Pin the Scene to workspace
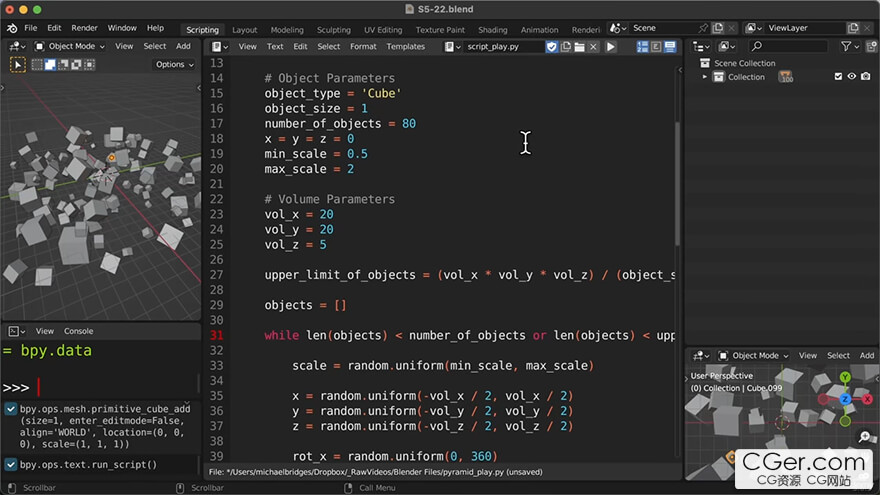880x495 pixels. pyautogui.click(x=703, y=28)
